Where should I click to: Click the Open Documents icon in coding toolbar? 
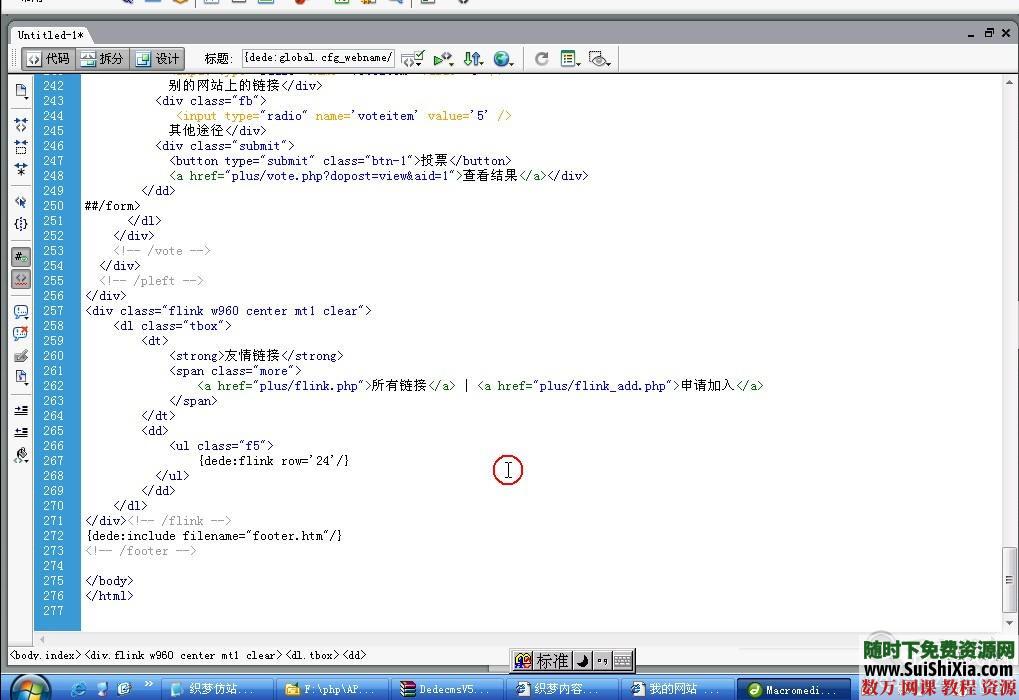pyautogui.click(x=21, y=90)
